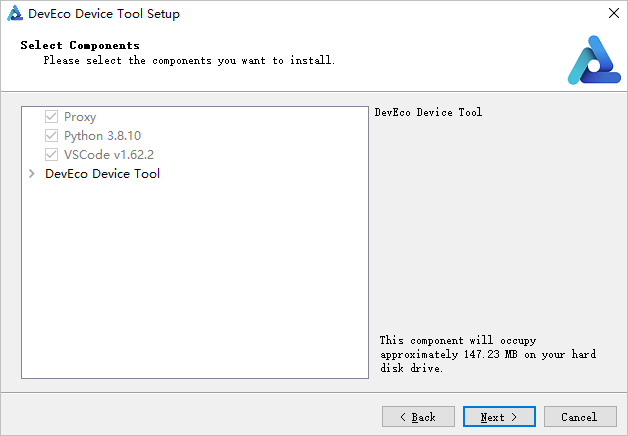This screenshot has width=628, height=436.
Task: Click the DevEco Device Tool description text
Action: click(428, 113)
